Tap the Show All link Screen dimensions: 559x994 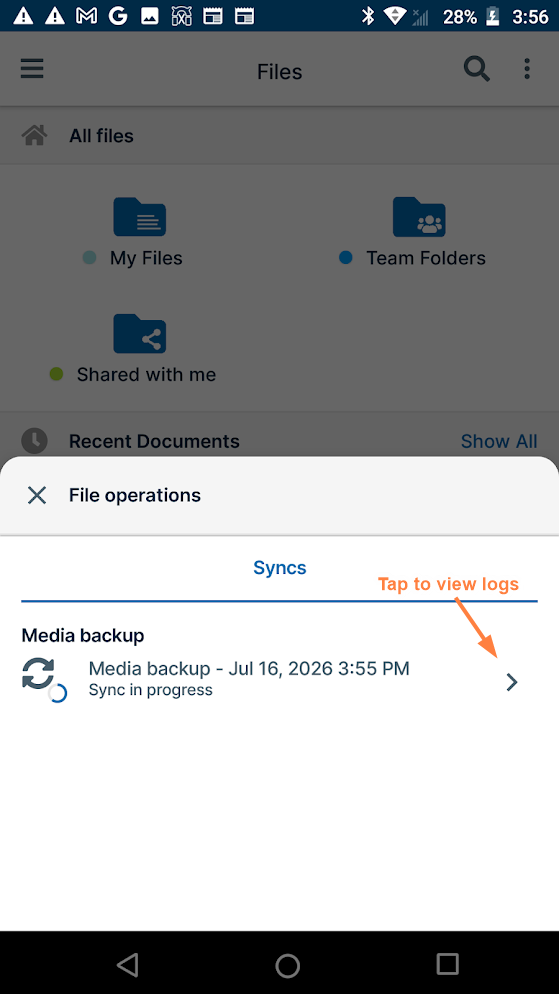(499, 441)
